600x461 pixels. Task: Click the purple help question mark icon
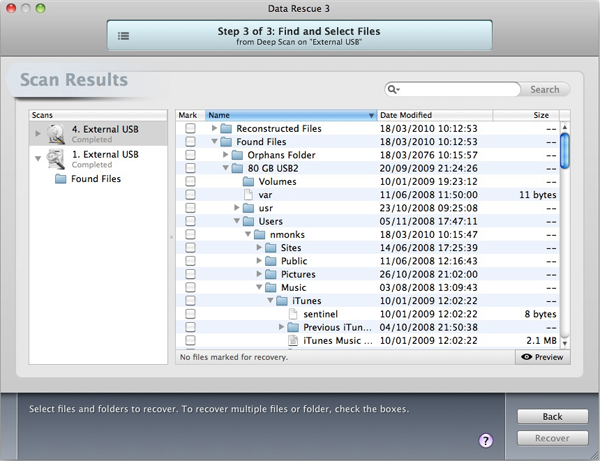click(x=487, y=440)
